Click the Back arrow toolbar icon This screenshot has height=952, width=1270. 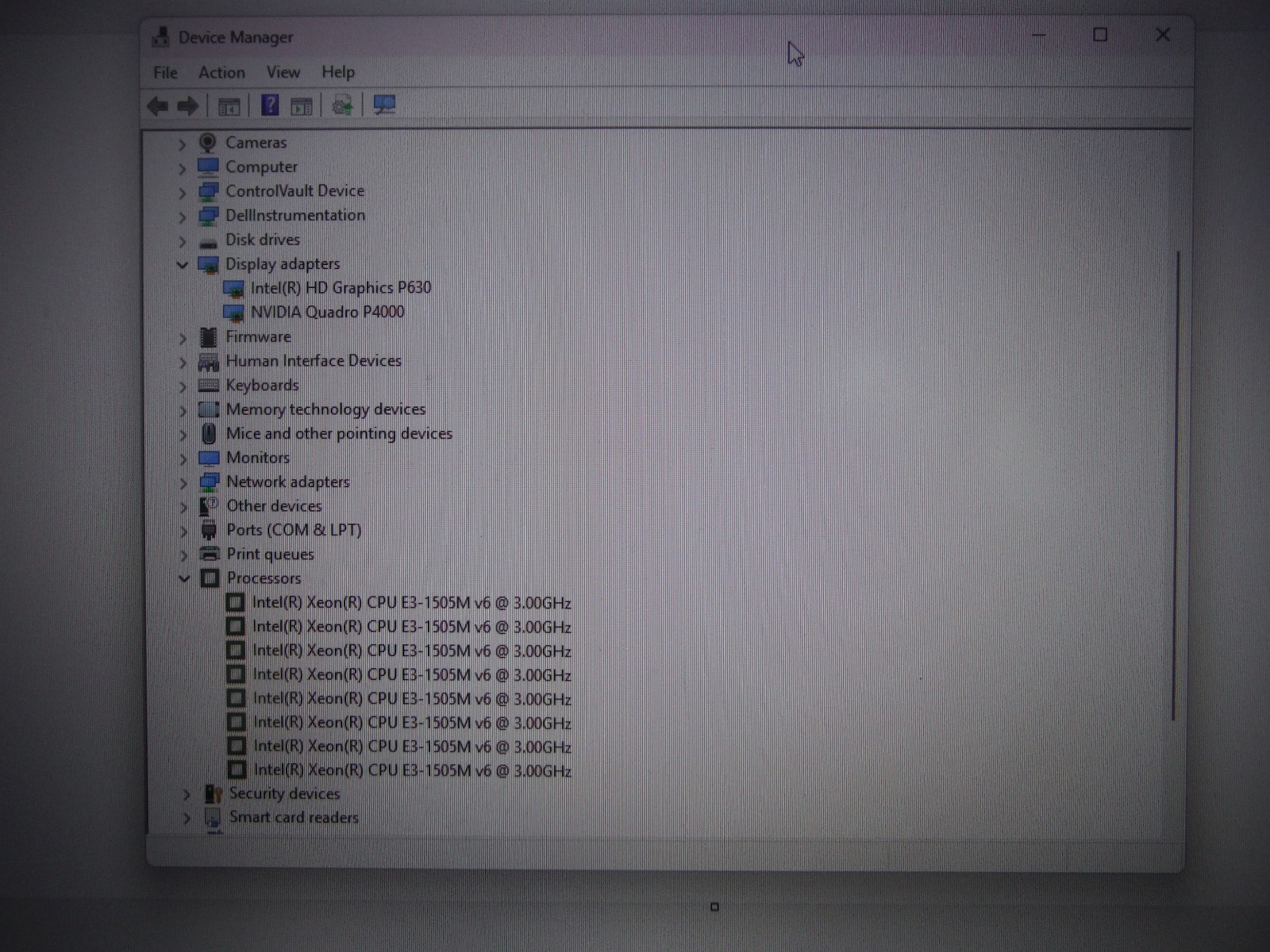pos(157,106)
